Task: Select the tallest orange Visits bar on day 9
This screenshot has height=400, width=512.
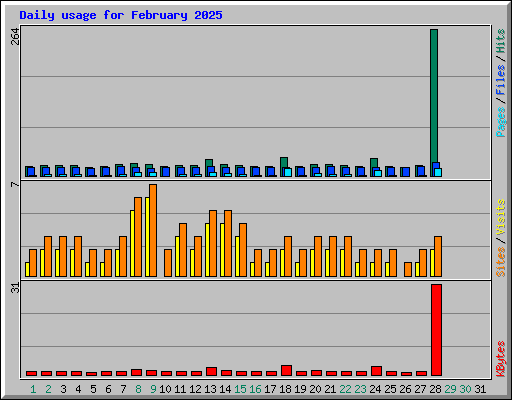Action: 153,230
